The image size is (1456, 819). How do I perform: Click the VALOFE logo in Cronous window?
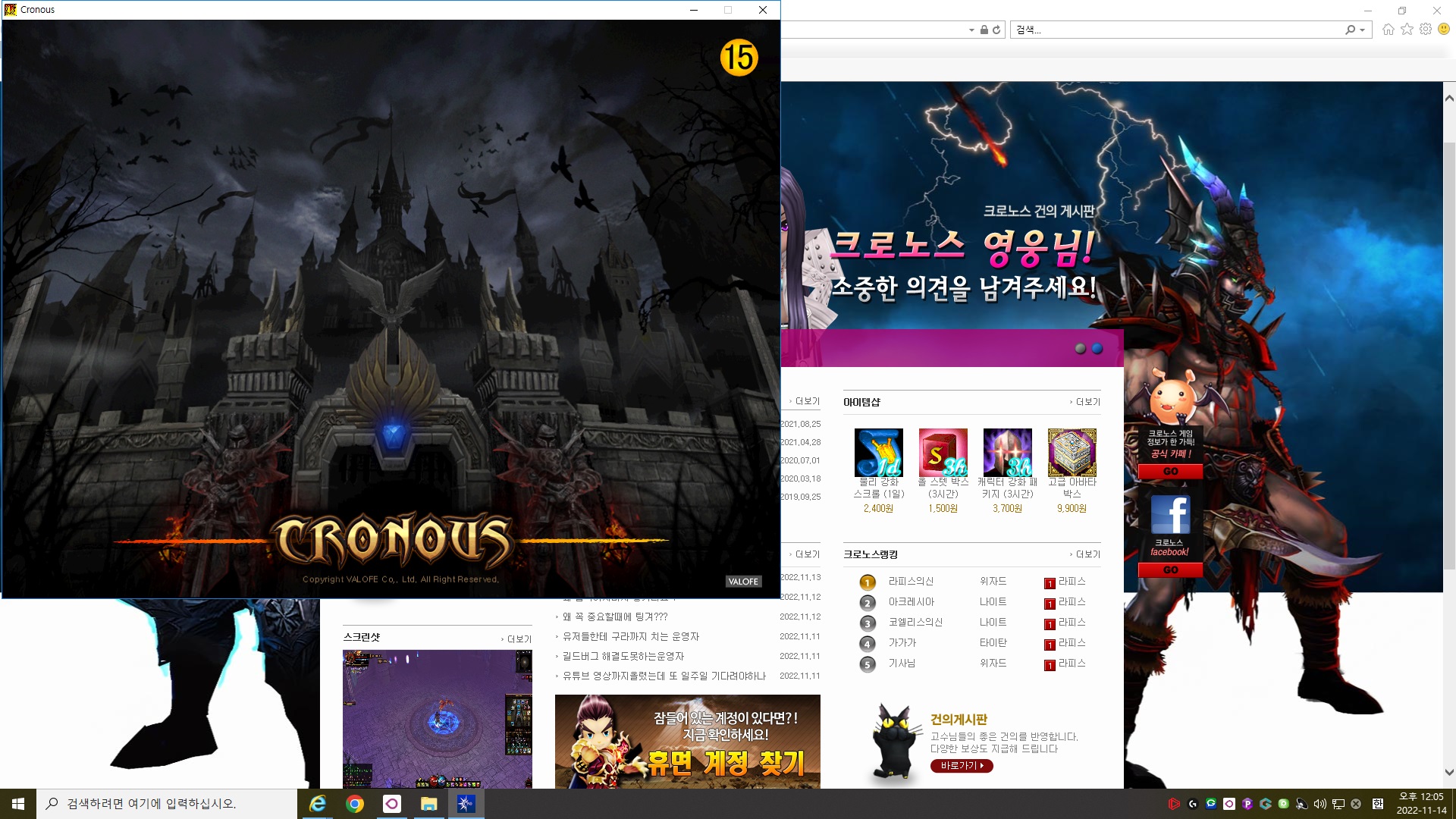click(x=742, y=582)
